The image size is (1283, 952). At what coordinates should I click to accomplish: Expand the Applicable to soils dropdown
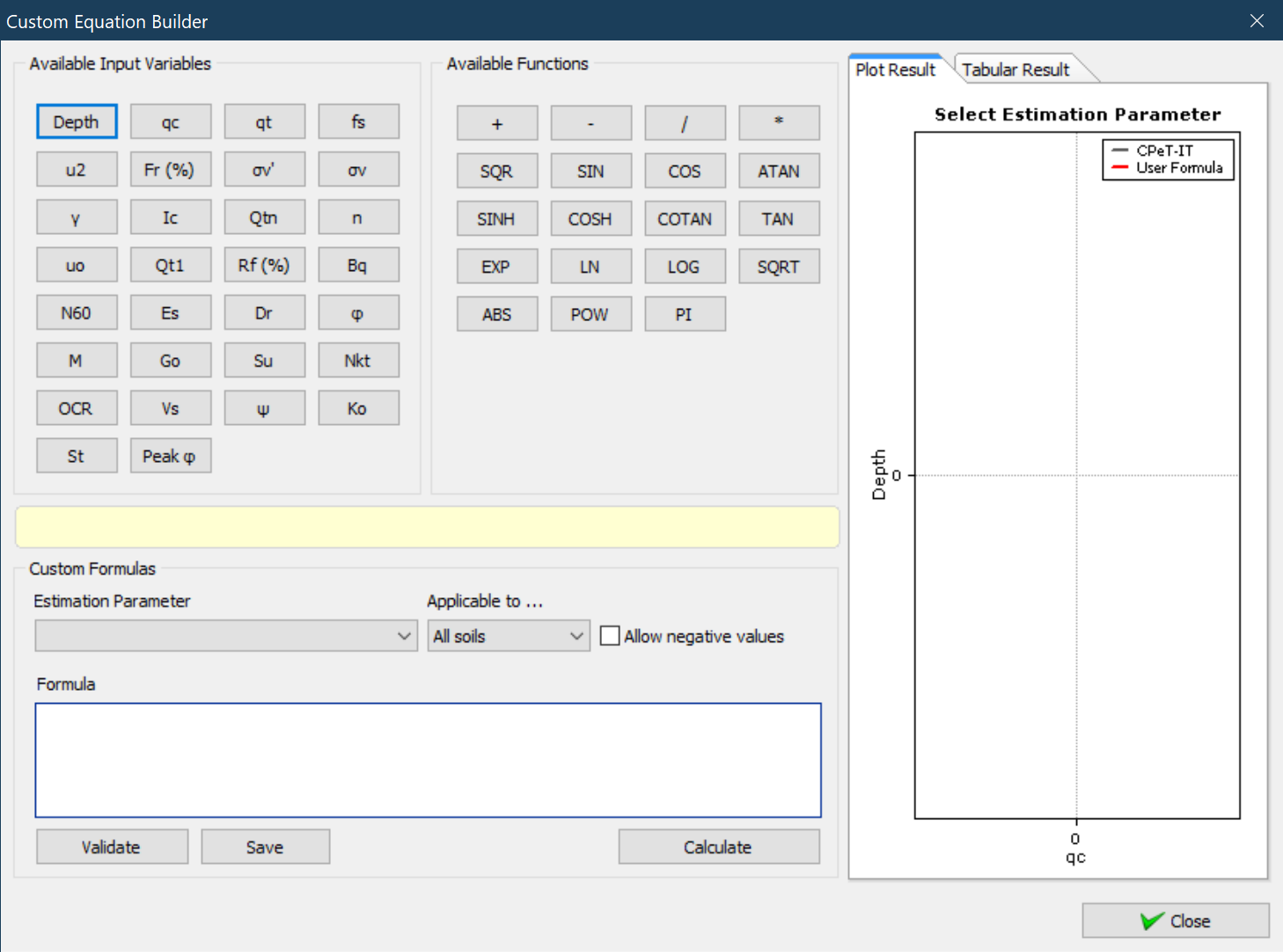(x=508, y=636)
